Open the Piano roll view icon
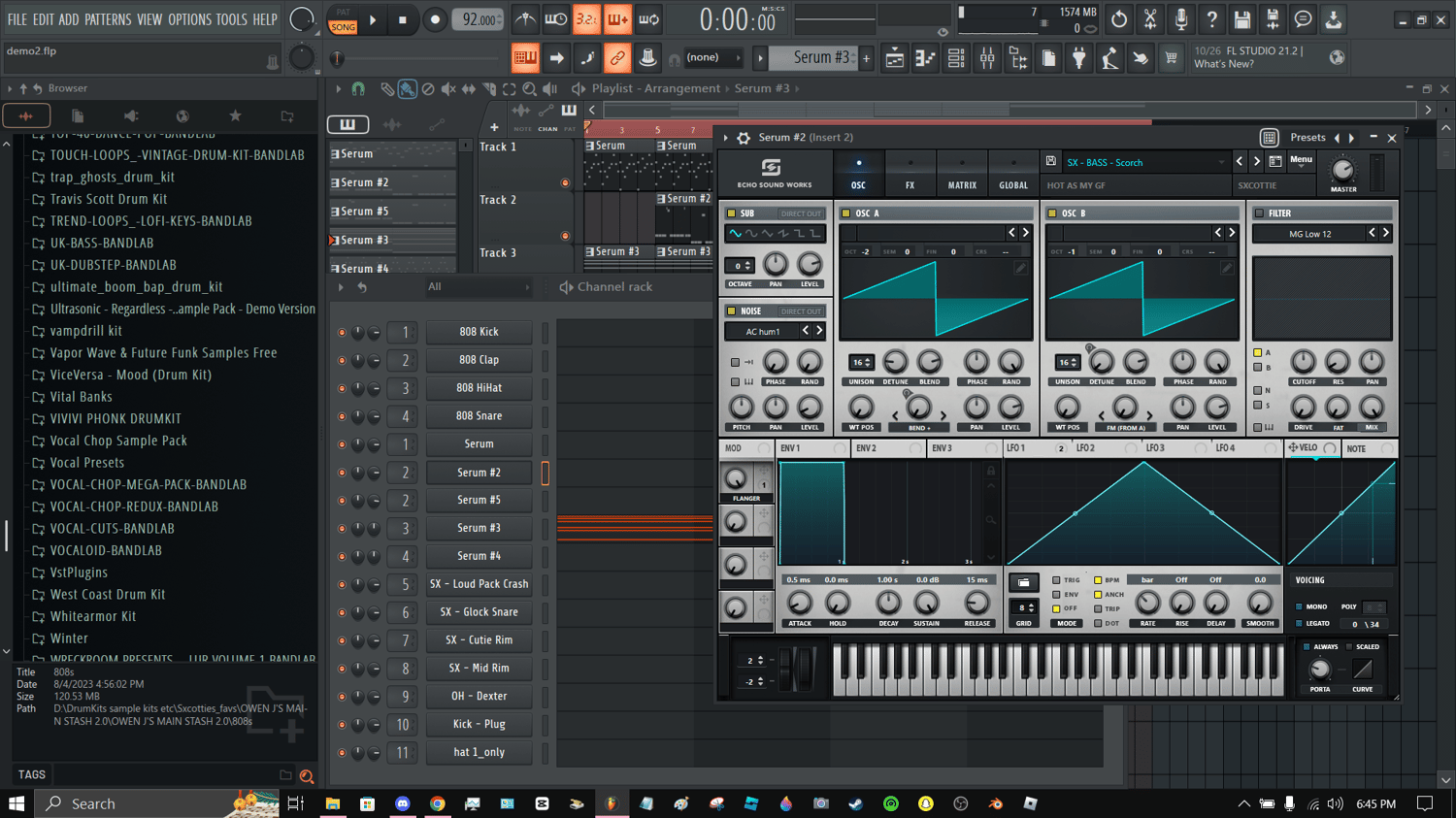This screenshot has width=1456, height=818. (925, 59)
